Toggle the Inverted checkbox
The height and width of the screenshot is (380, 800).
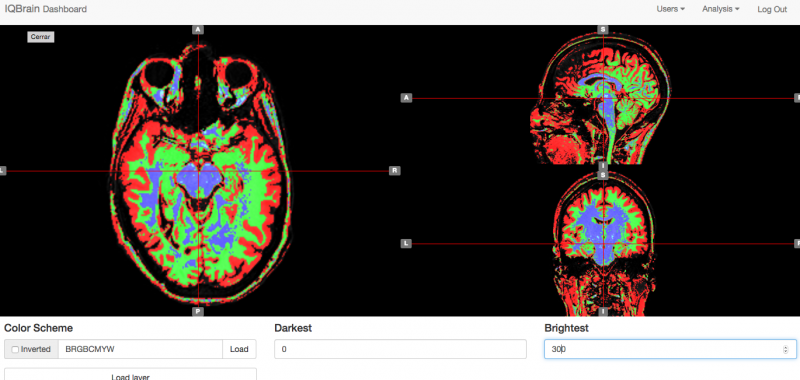15,349
